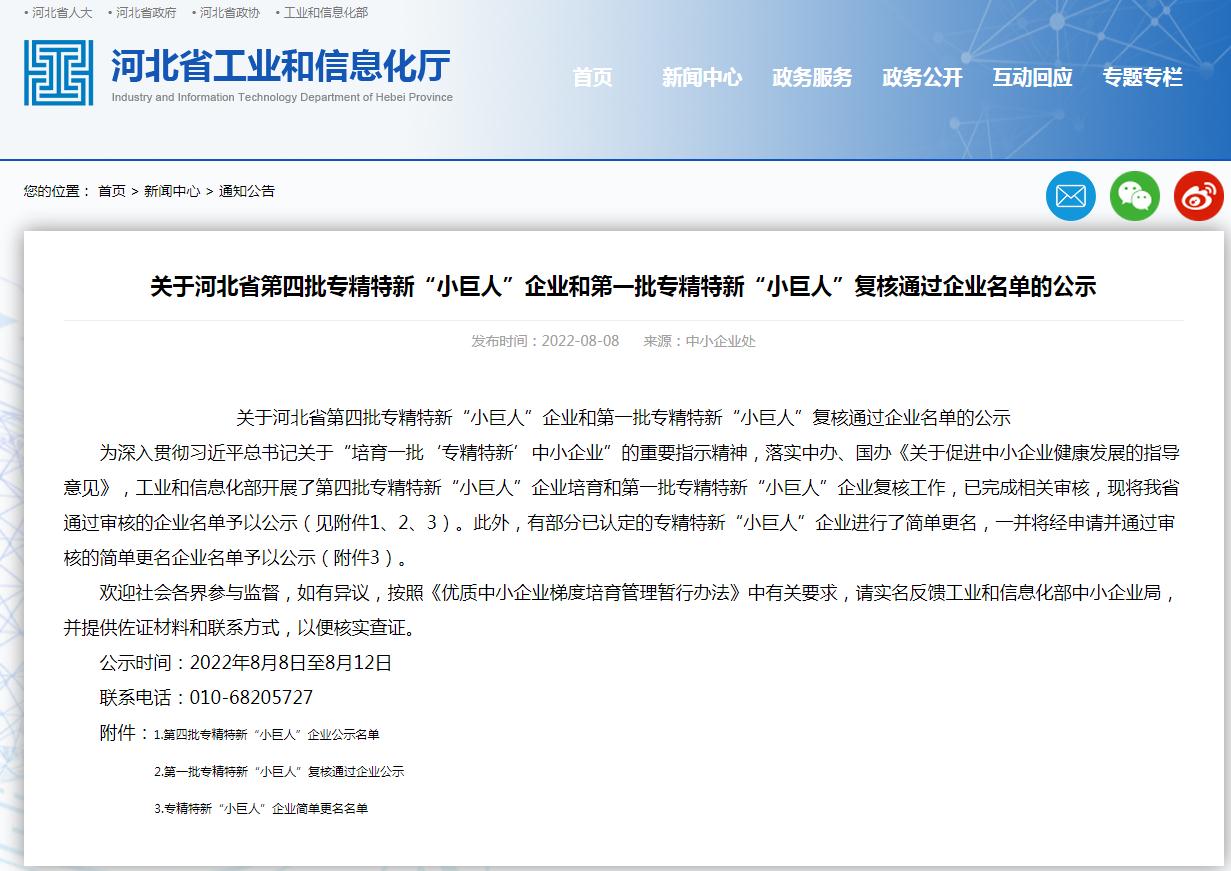Open attachment 3 企业简单更名名单

pyautogui.click(x=264, y=809)
